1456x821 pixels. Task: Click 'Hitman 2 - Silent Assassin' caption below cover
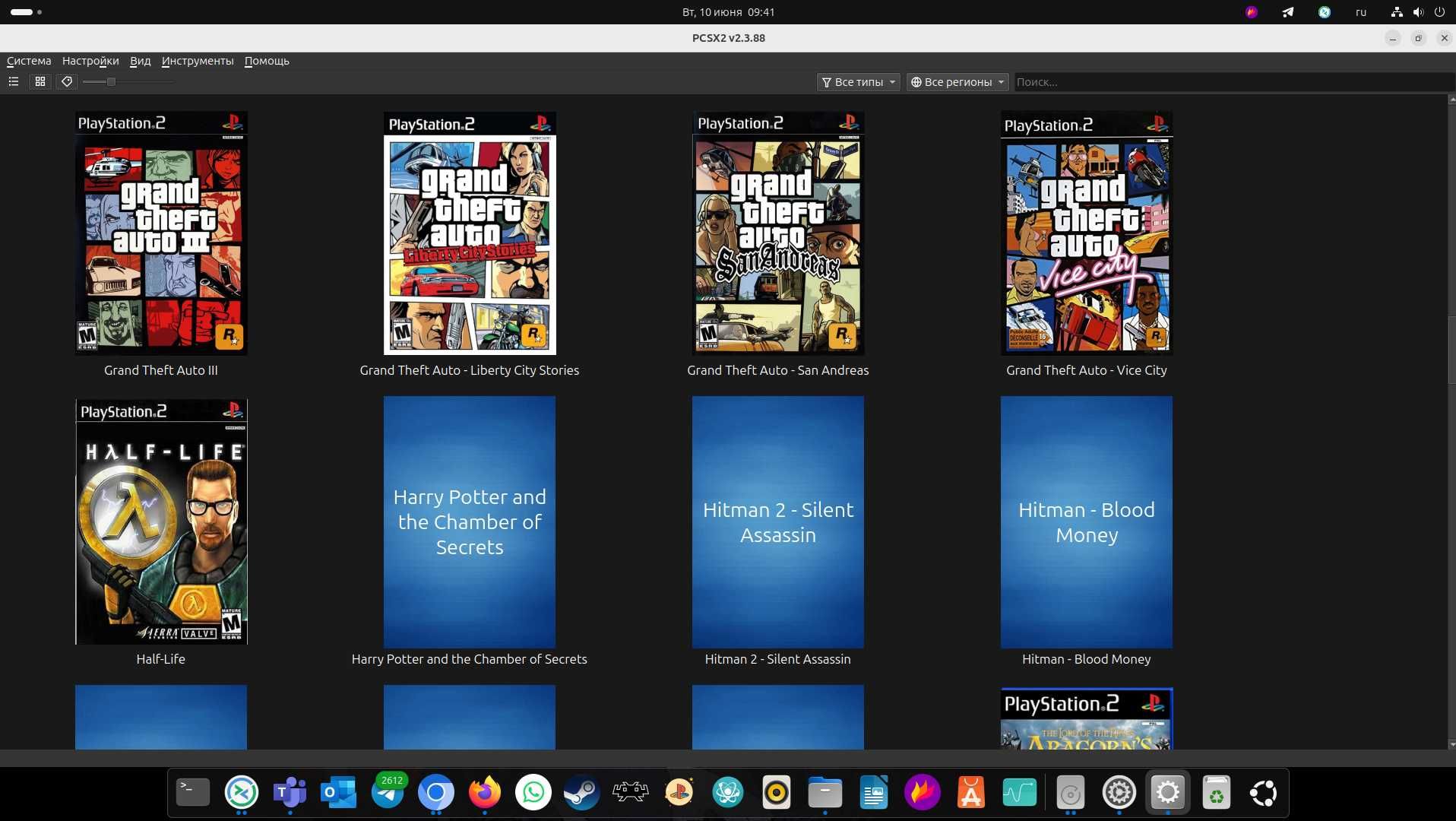tap(778, 659)
